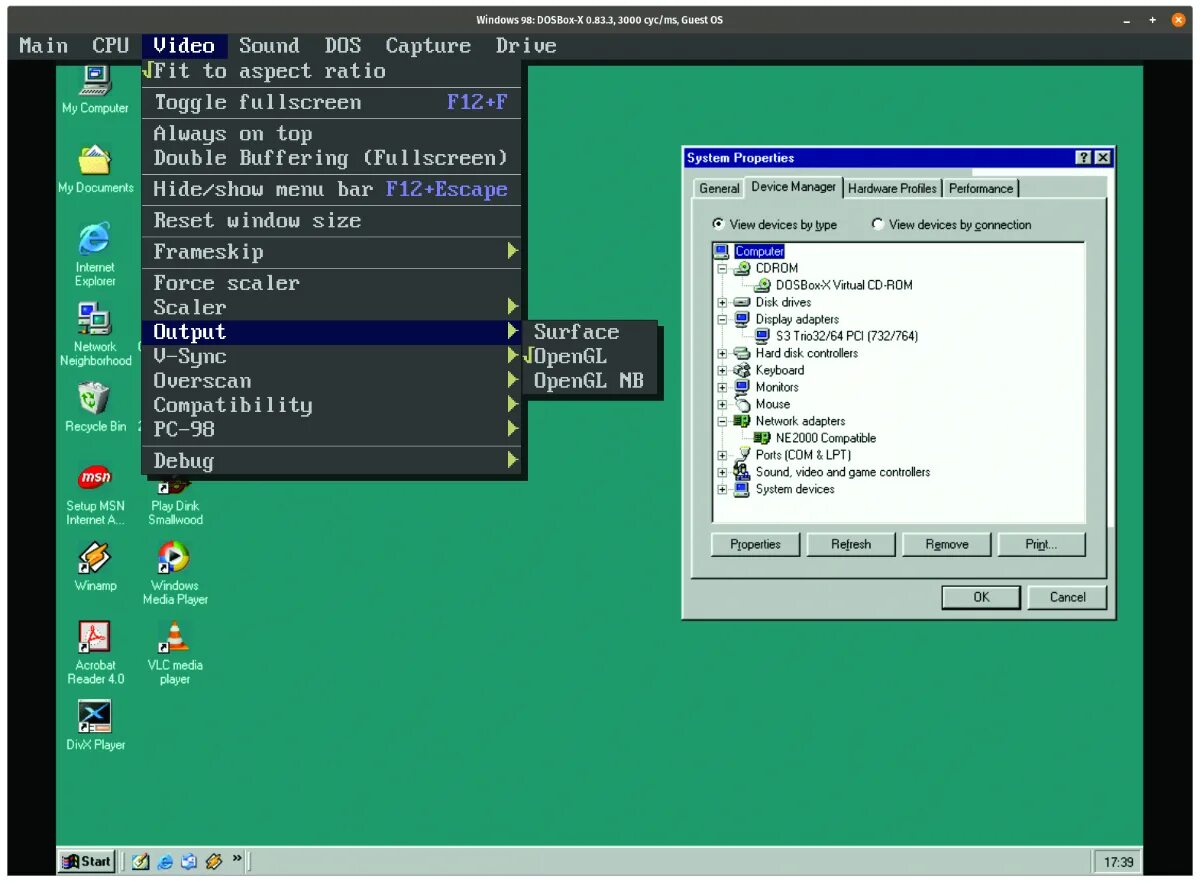Choose the checked OpenGL output mode
The width and height of the screenshot is (1200, 883).
click(x=590, y=357)
